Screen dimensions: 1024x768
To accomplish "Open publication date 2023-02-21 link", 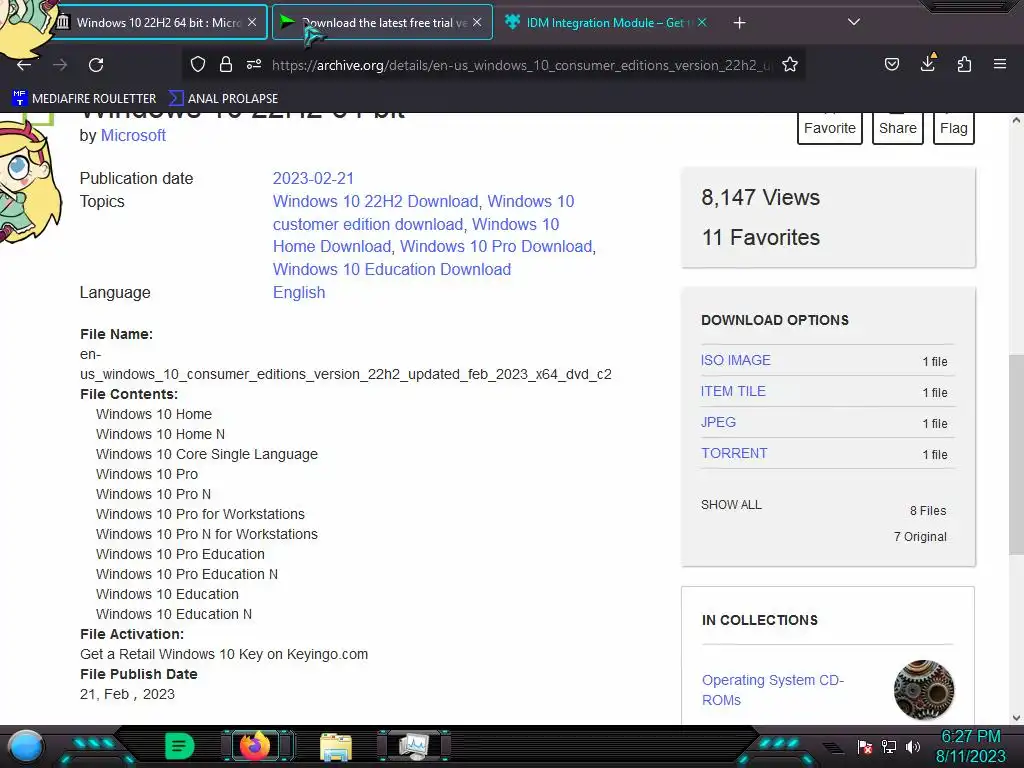I will pyautogui.click(x=313, y=178).
